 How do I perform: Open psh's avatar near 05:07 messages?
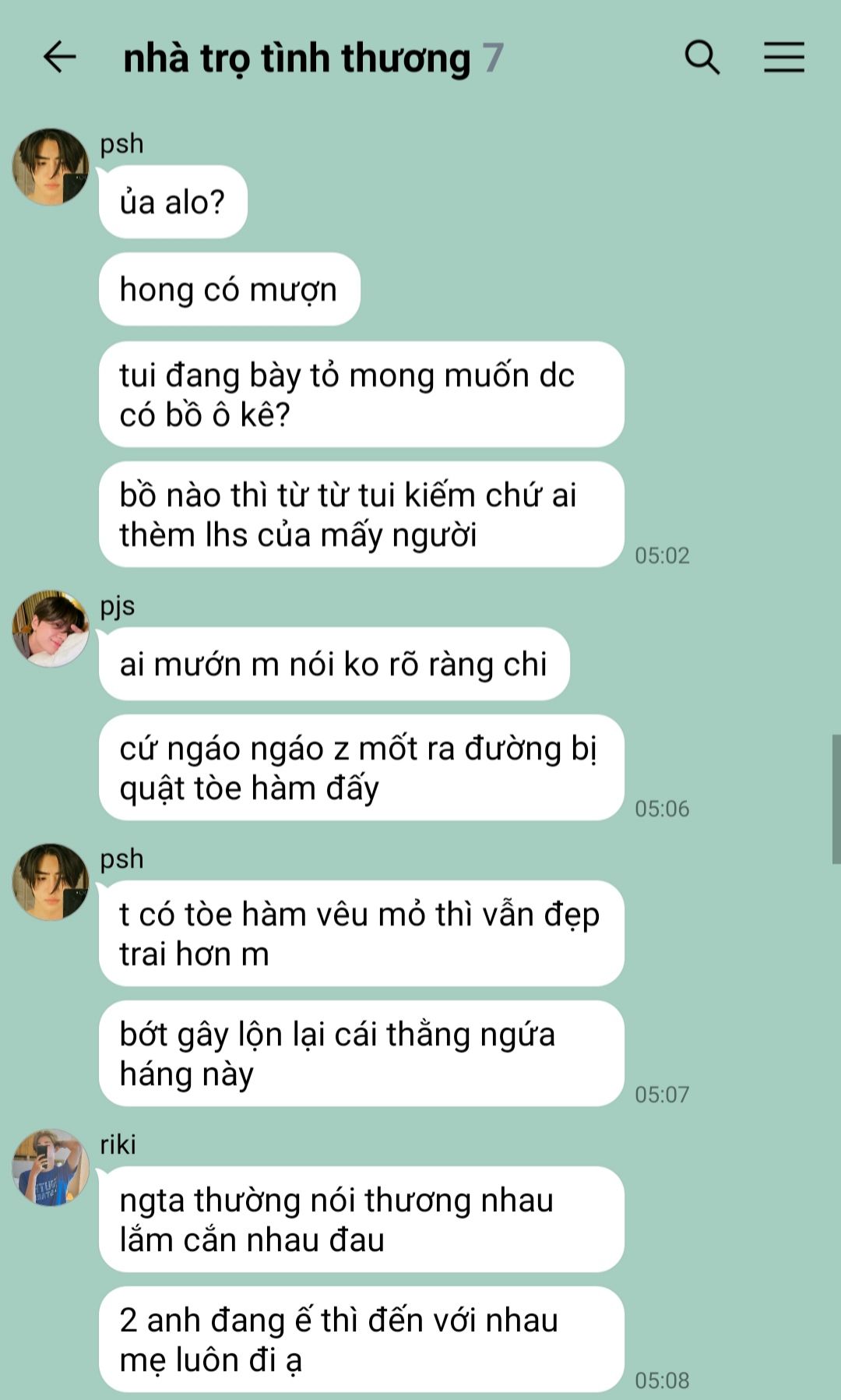tap(51, 881)
